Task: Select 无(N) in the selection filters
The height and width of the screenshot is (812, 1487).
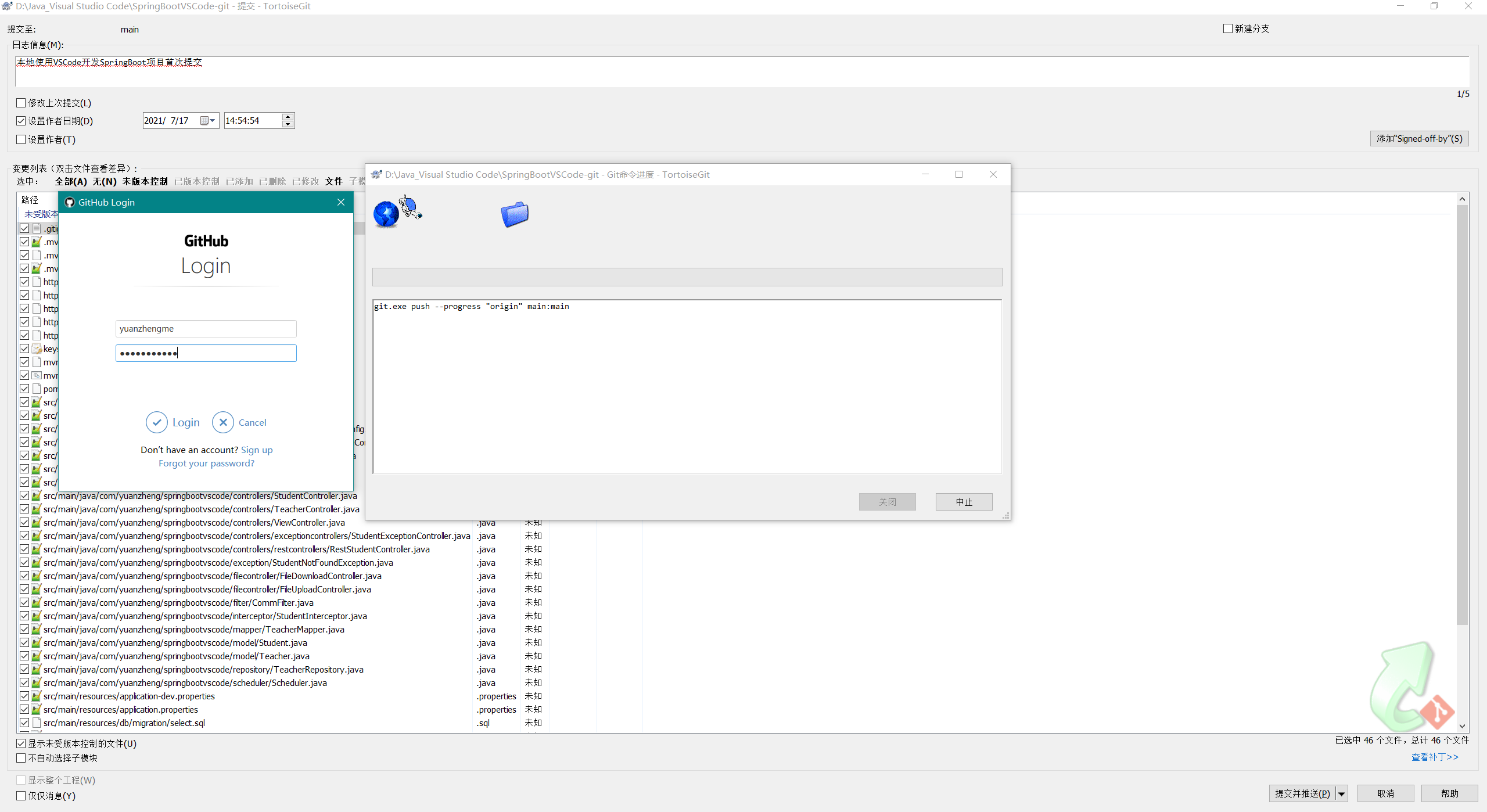Action: coord(105,181)
